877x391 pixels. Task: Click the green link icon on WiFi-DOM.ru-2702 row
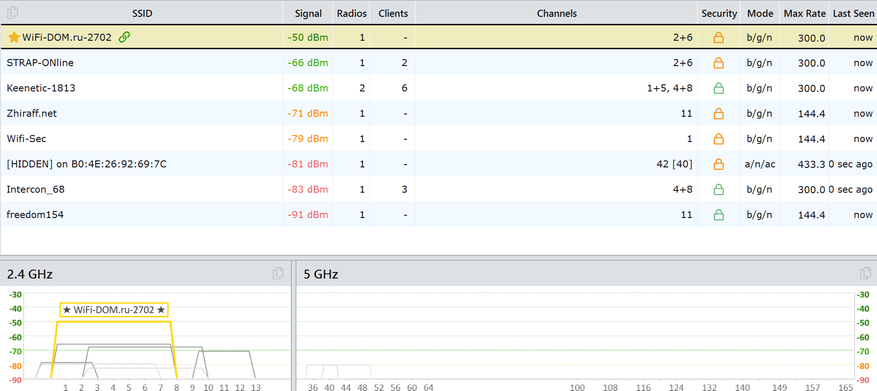click(x=125, y=37)
